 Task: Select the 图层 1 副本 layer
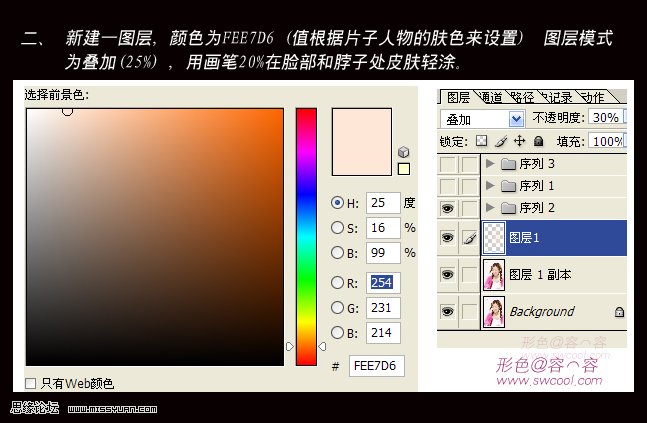coord(550,274)
